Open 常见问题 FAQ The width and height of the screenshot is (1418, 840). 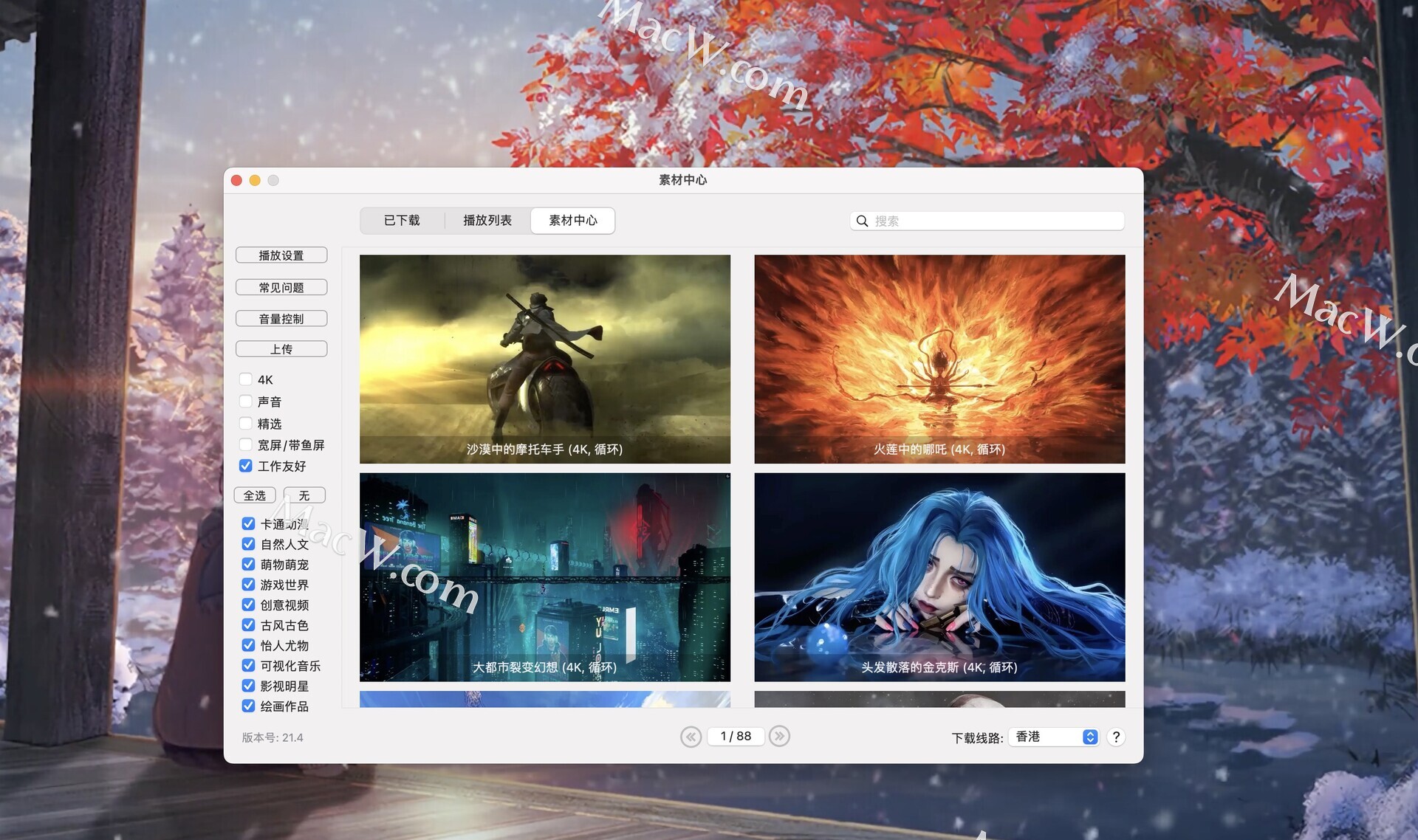pyautogui.click(x=281, y=287)
